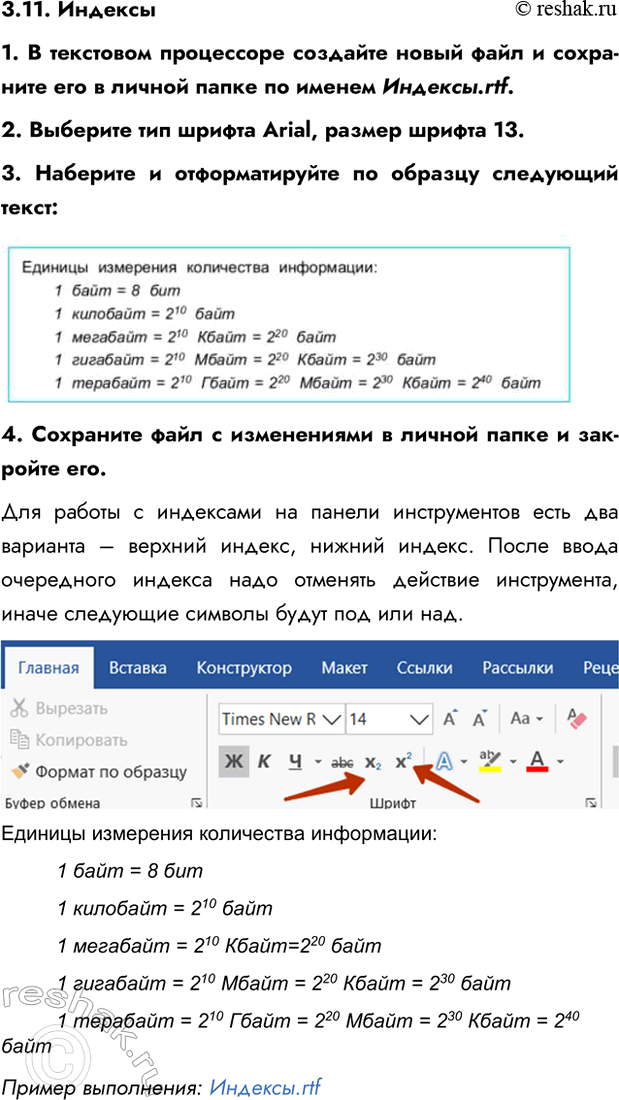Open the Индексы.rtf example link

click(x=266, y=1087)
